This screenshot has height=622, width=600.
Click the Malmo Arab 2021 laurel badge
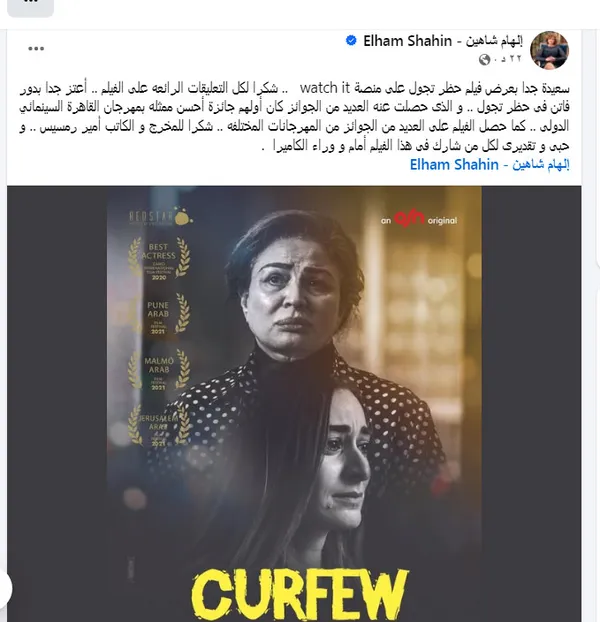pos(159,370)
